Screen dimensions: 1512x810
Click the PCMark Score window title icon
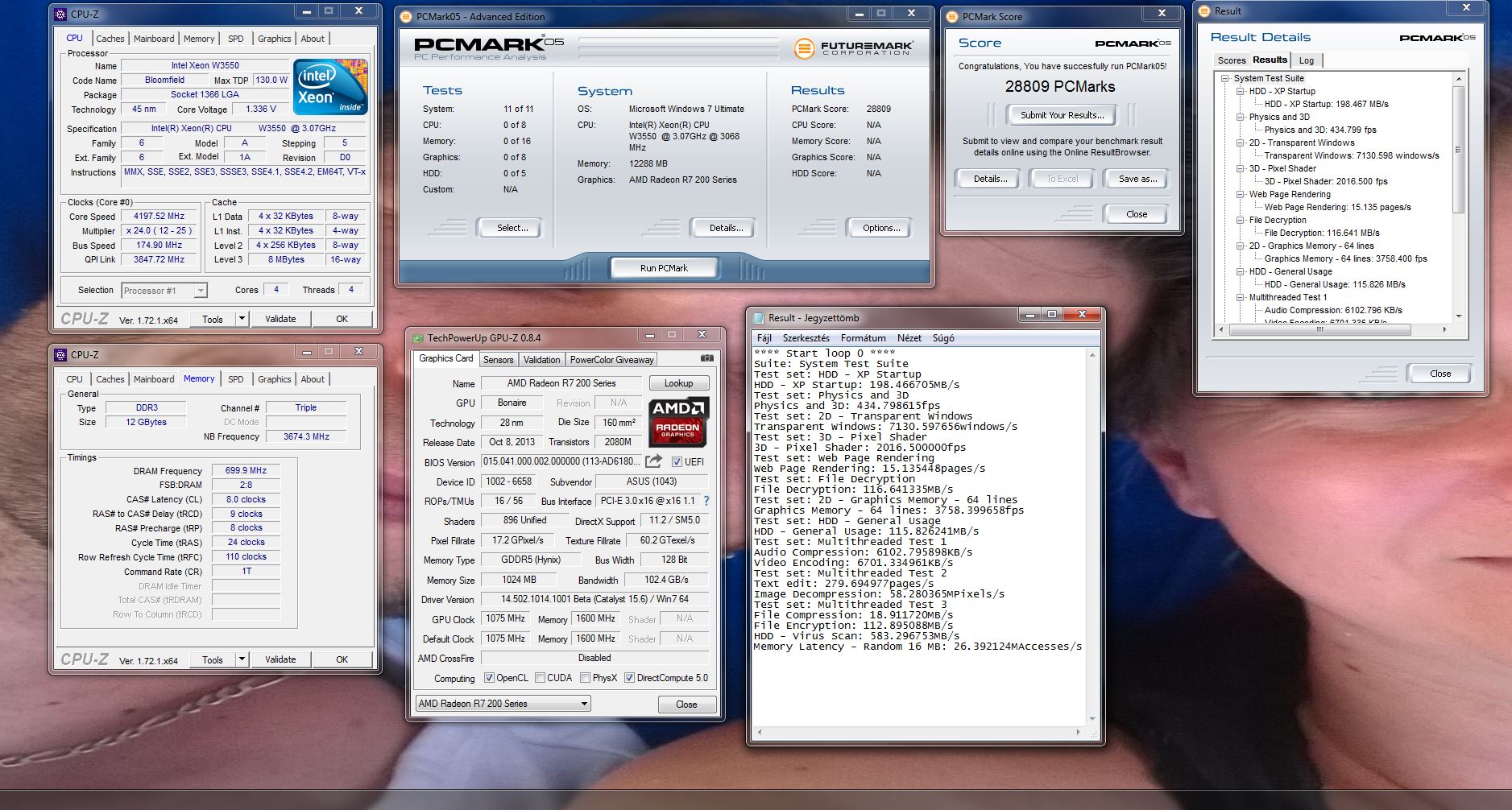952,16
